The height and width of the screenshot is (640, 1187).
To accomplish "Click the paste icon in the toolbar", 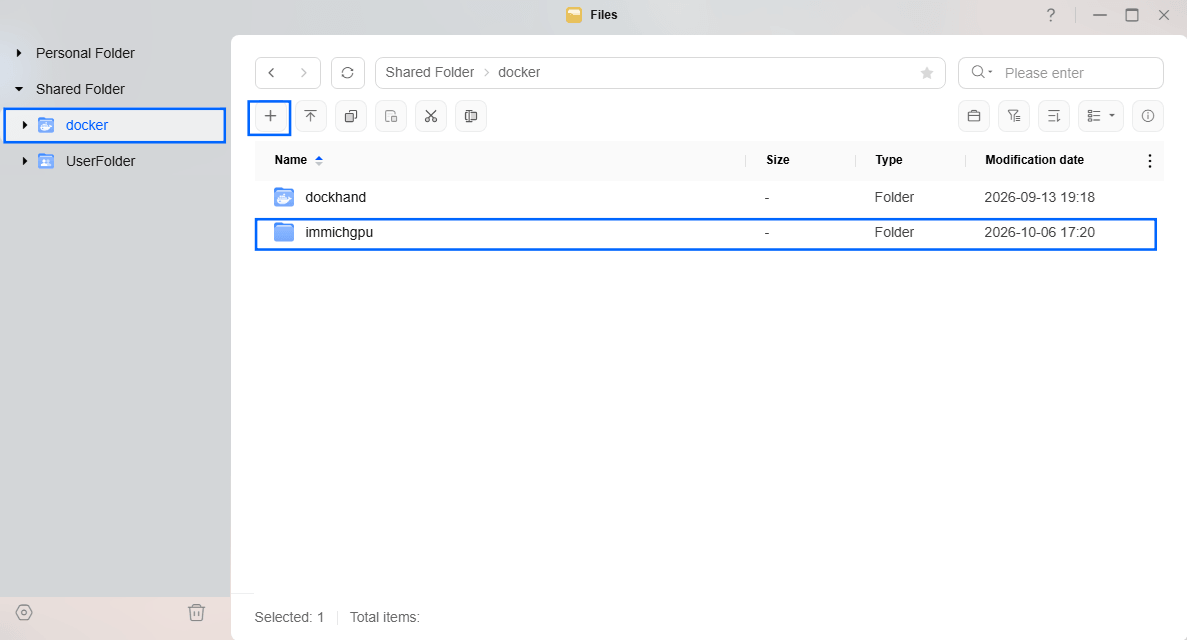I will click(391, 117).
